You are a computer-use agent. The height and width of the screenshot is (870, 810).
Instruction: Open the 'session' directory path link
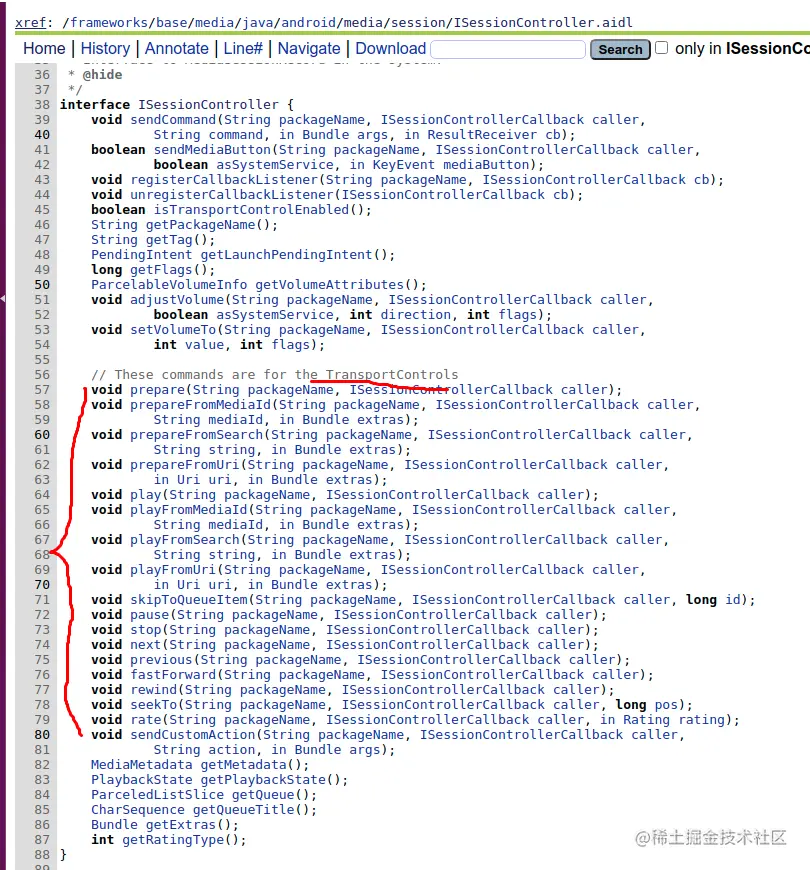[418, 22]
